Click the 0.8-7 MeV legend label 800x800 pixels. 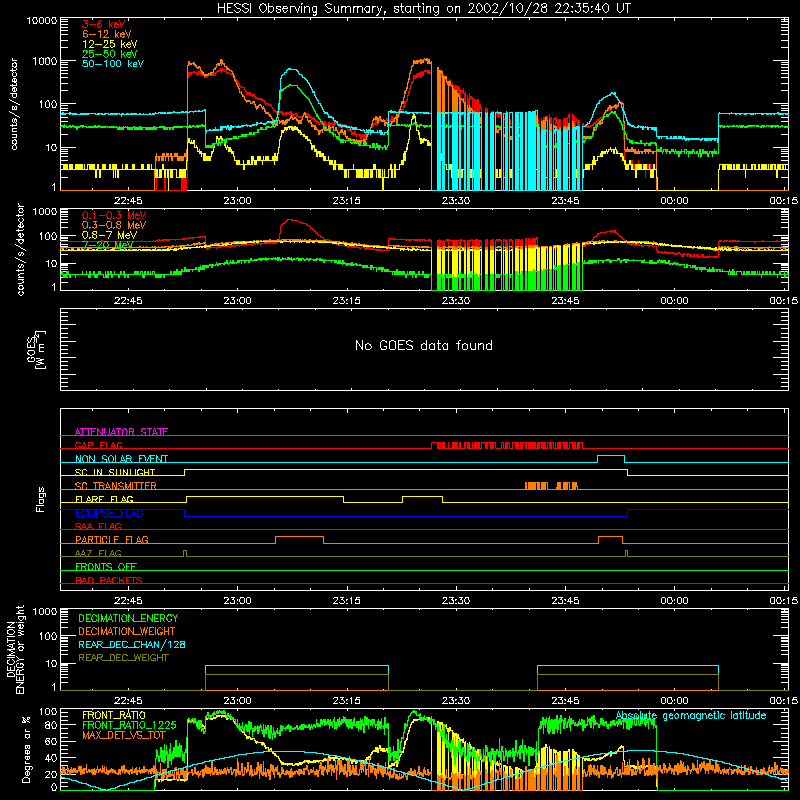coord(109,235)
